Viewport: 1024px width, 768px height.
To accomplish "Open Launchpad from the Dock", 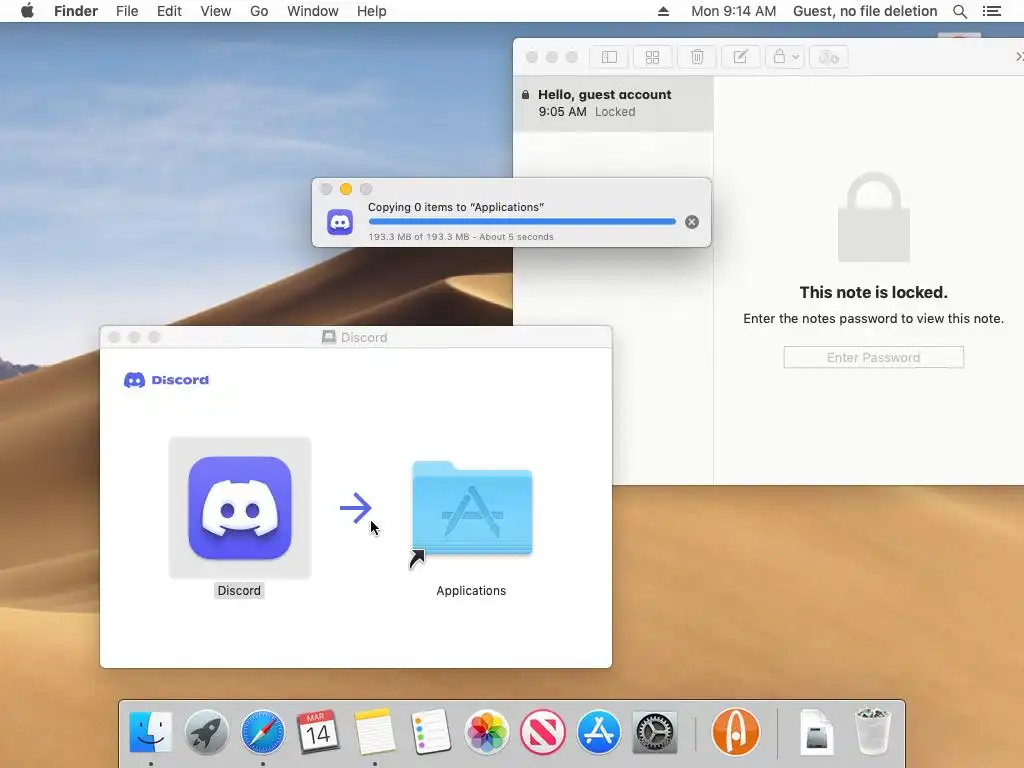I will 206,732.
